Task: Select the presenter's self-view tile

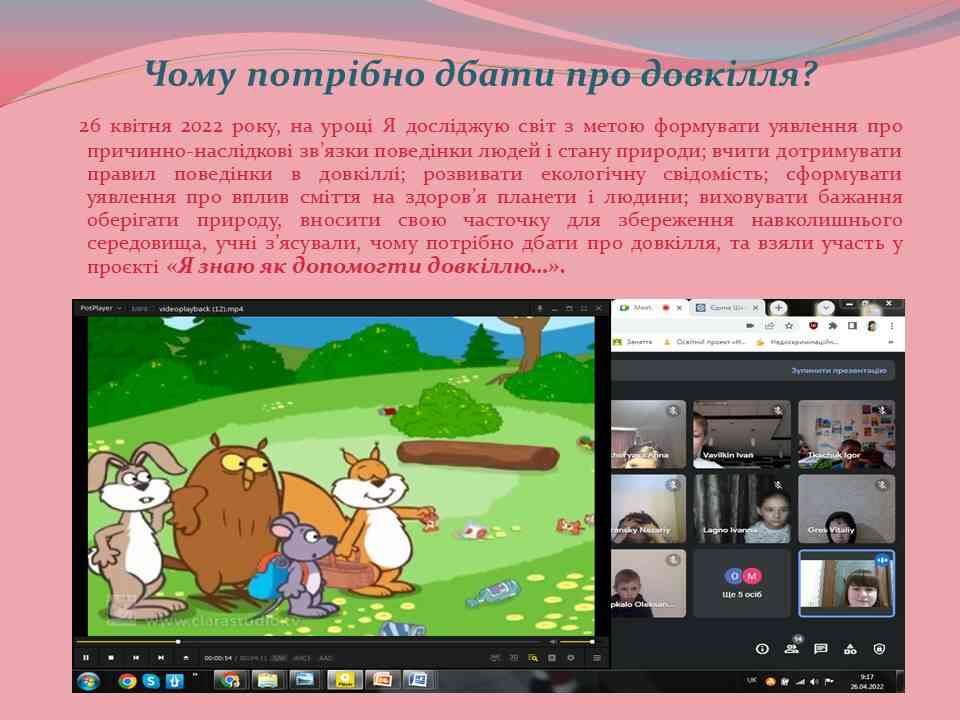Action: [x=847, y=583]
